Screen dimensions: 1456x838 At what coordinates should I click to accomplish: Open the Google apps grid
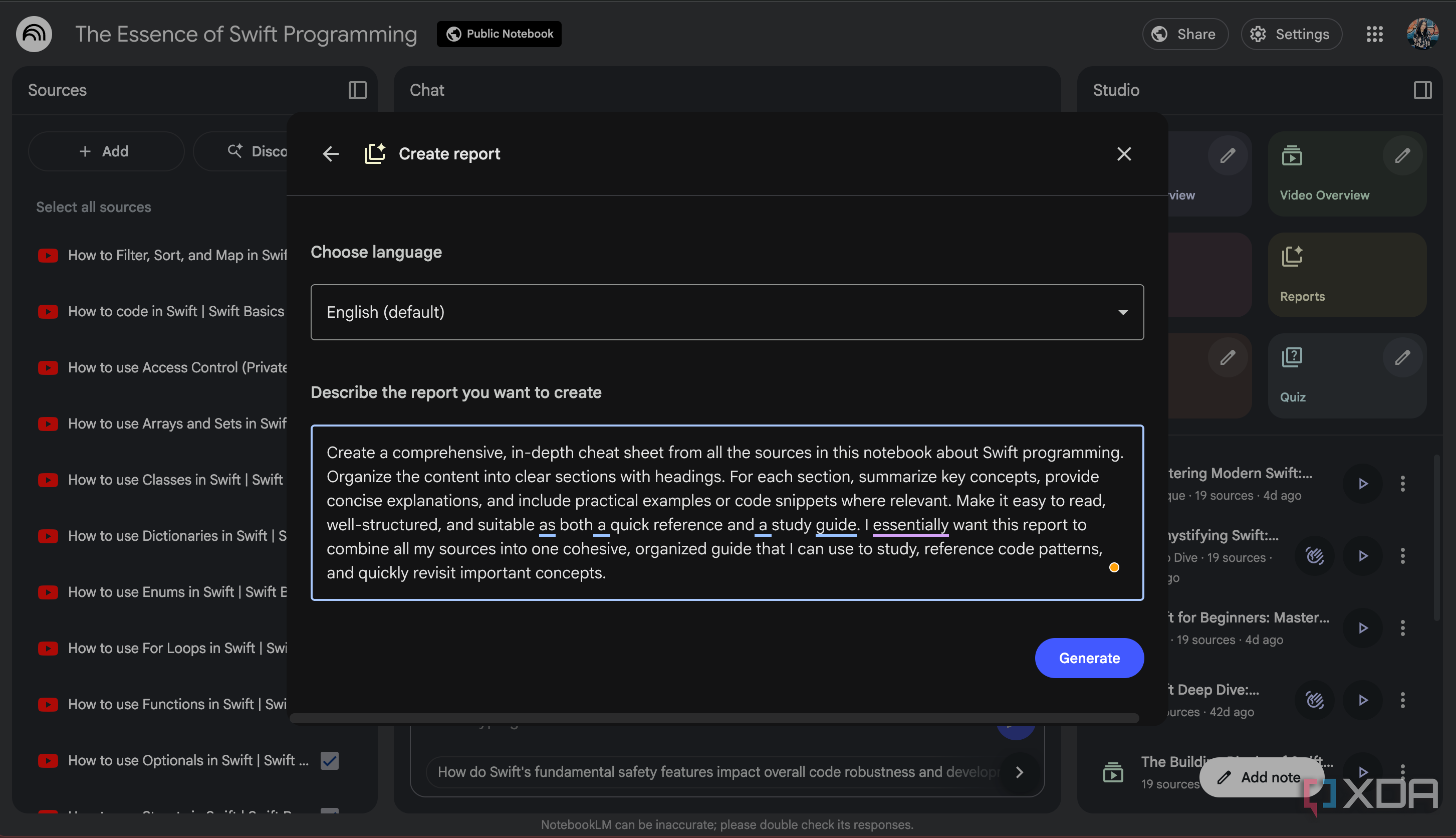click(x=1374, y=34)
